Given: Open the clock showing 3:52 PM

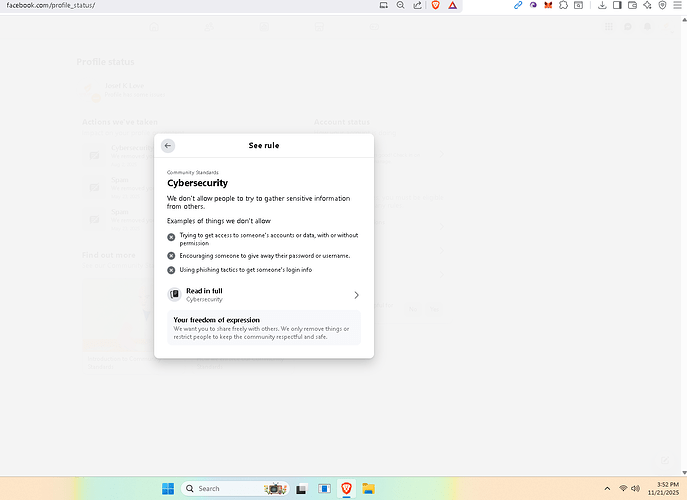Looking at the screenshot, I should 663,488.
